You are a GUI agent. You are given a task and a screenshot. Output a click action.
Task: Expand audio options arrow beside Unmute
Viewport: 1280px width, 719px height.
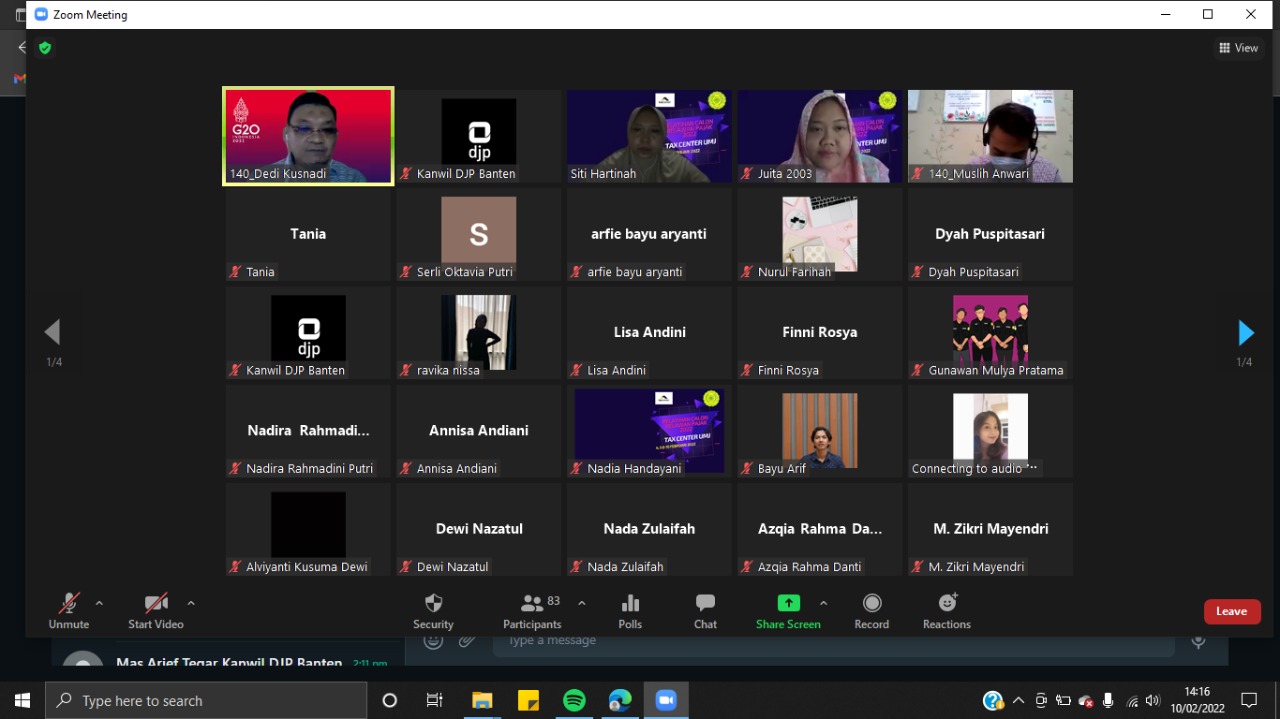[99, 603]
